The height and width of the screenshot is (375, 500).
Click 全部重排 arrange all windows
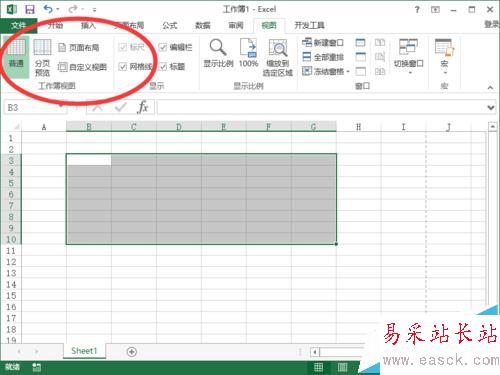pyautogui.click(x=323, y=57)
